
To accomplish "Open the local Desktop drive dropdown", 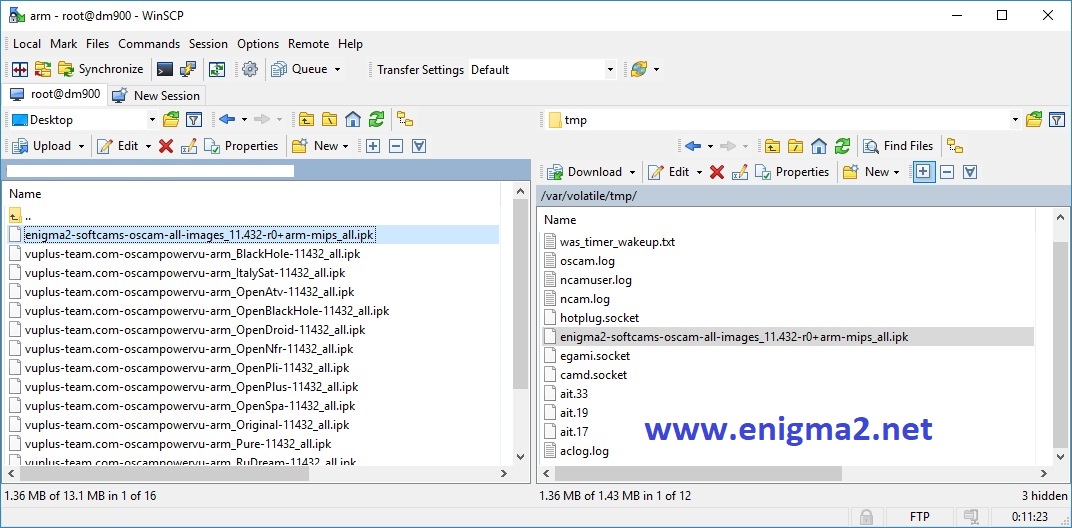I will [x=152, y=119].
